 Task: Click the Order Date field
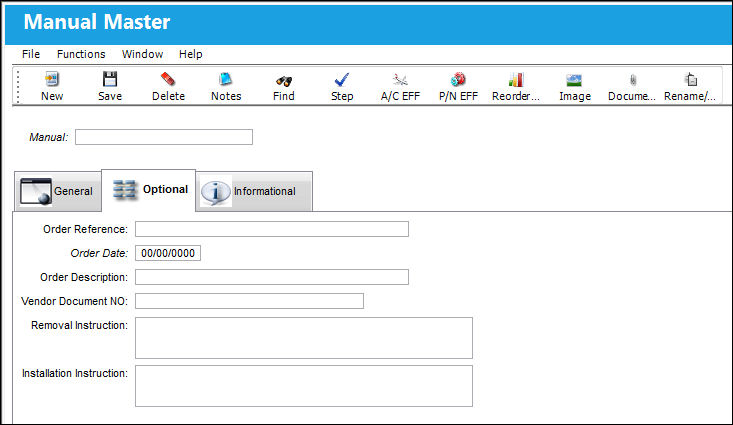click(168, 253)
